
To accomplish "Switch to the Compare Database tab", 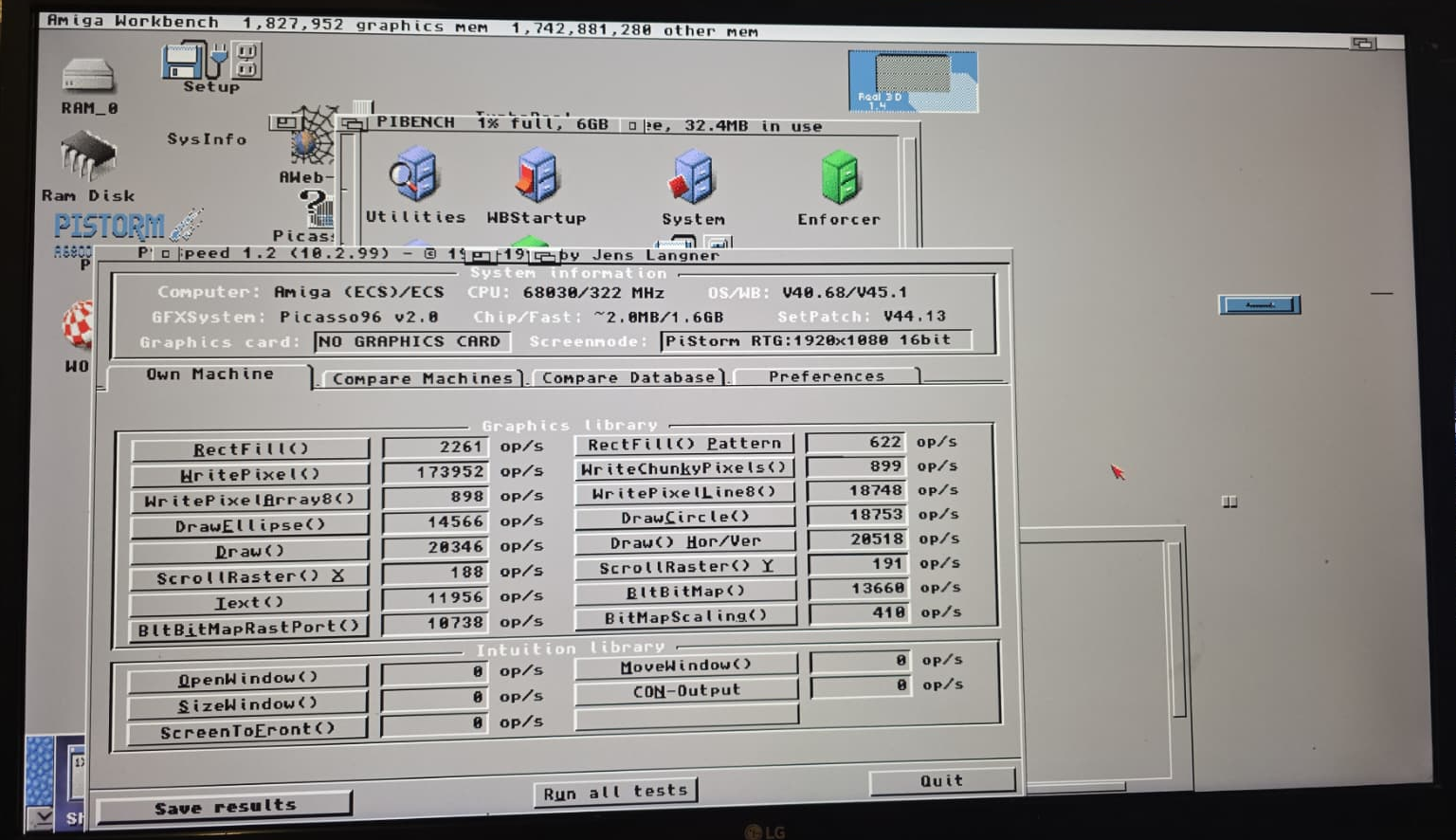I will pyautogui.click(x=628, y=377).
